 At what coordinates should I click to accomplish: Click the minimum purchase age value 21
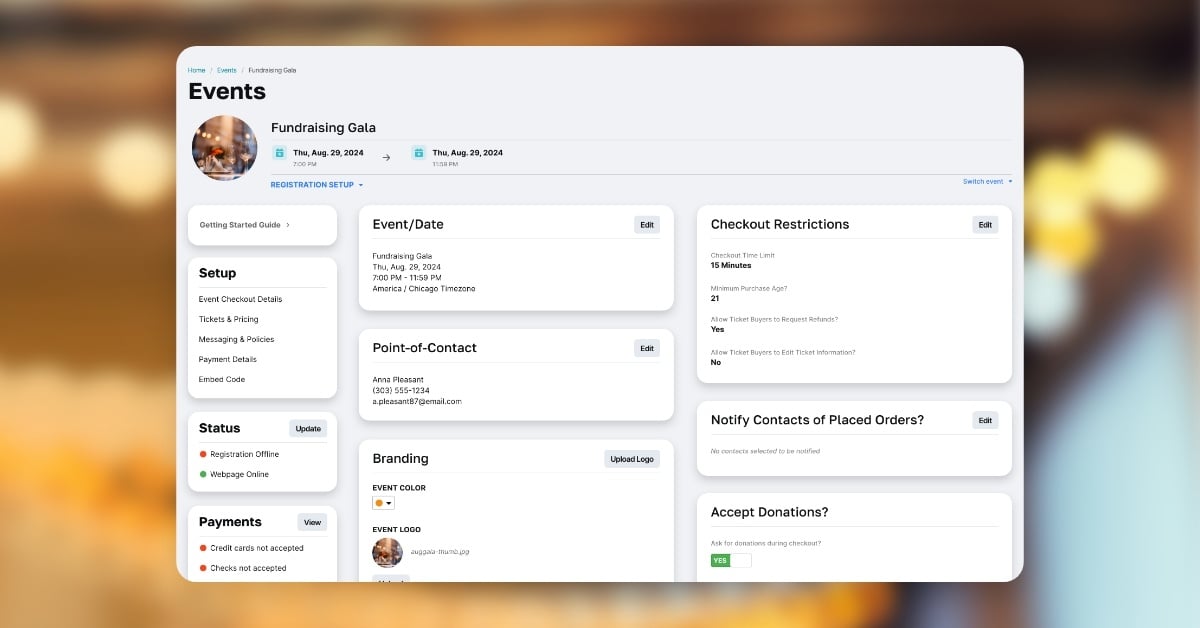pyautogui.click(x=715, y=298)
